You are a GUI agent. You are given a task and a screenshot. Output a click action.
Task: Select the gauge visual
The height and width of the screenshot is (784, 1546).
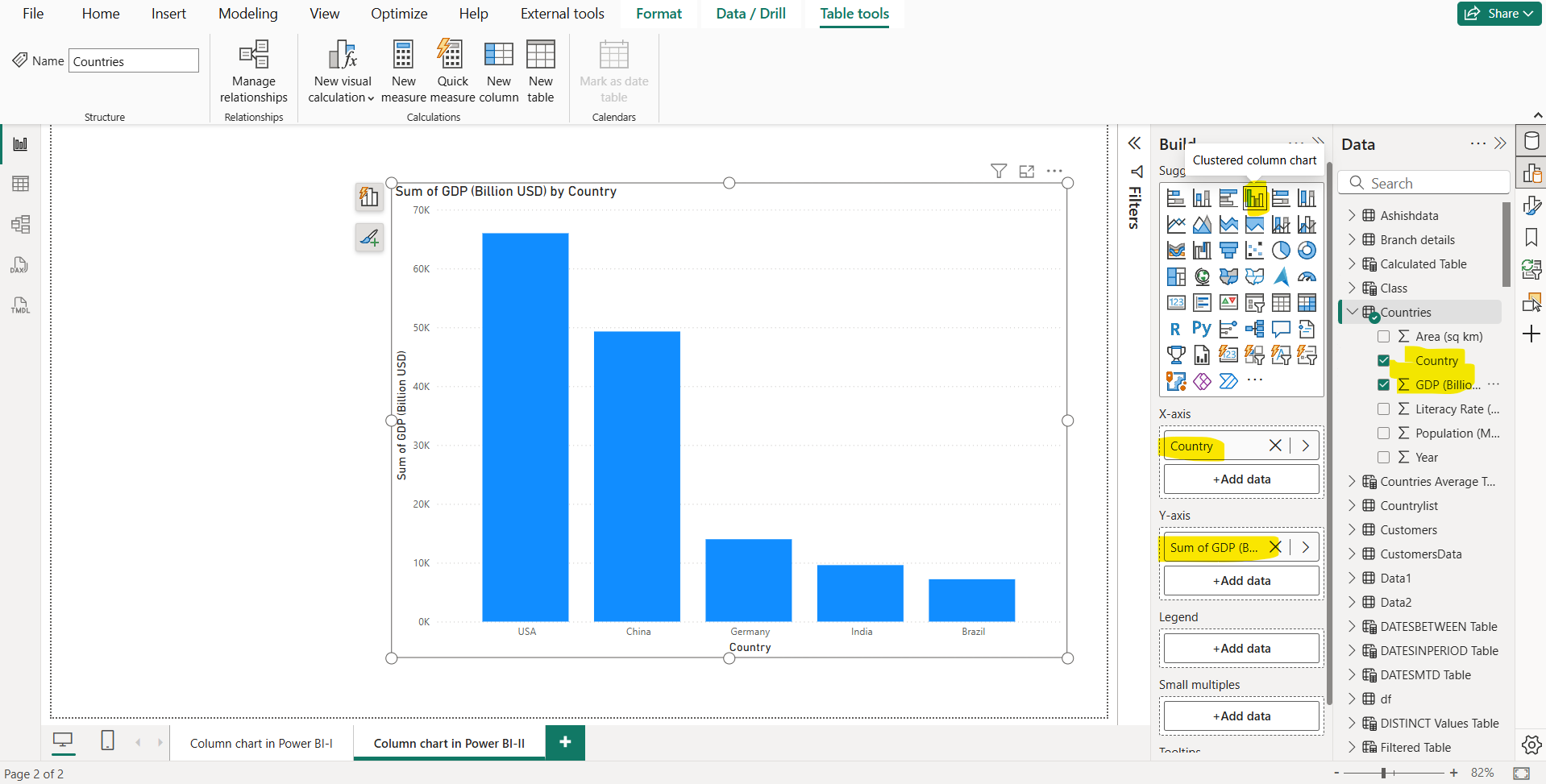point(1306,277)
